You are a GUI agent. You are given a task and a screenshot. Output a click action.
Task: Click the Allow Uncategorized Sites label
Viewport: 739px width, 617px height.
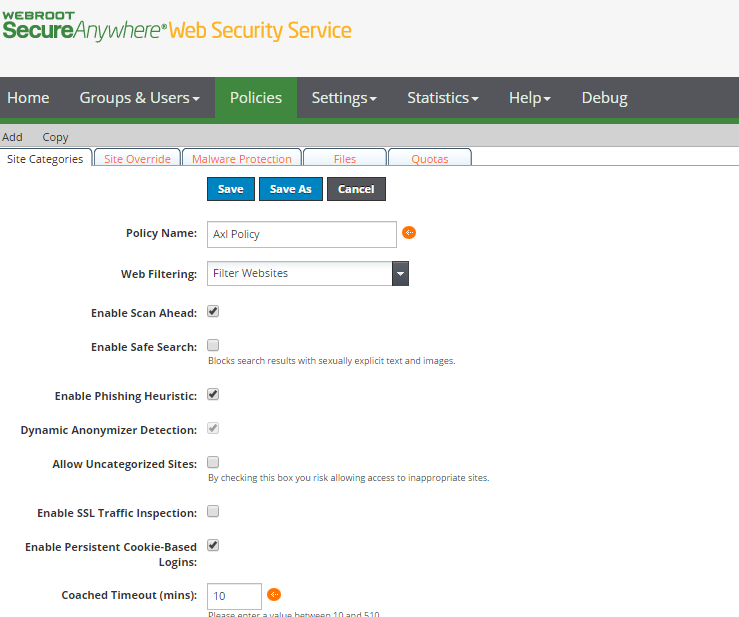tap(124, 464)
